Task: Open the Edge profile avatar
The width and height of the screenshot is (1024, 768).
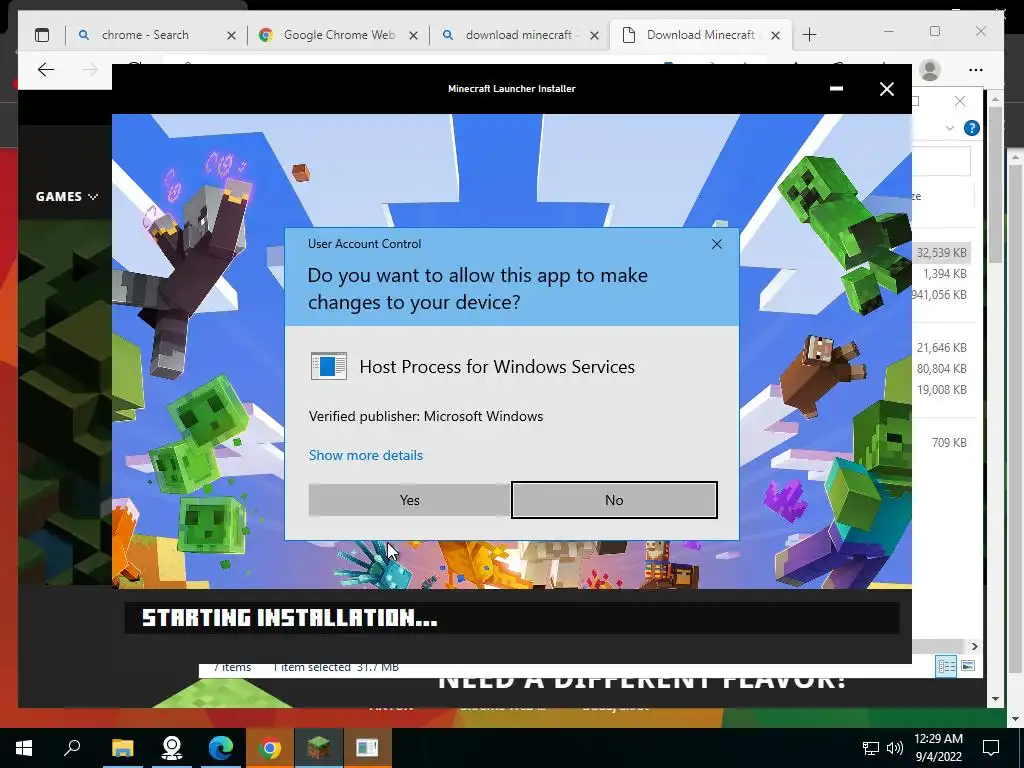Action: [x=930, y=70]
